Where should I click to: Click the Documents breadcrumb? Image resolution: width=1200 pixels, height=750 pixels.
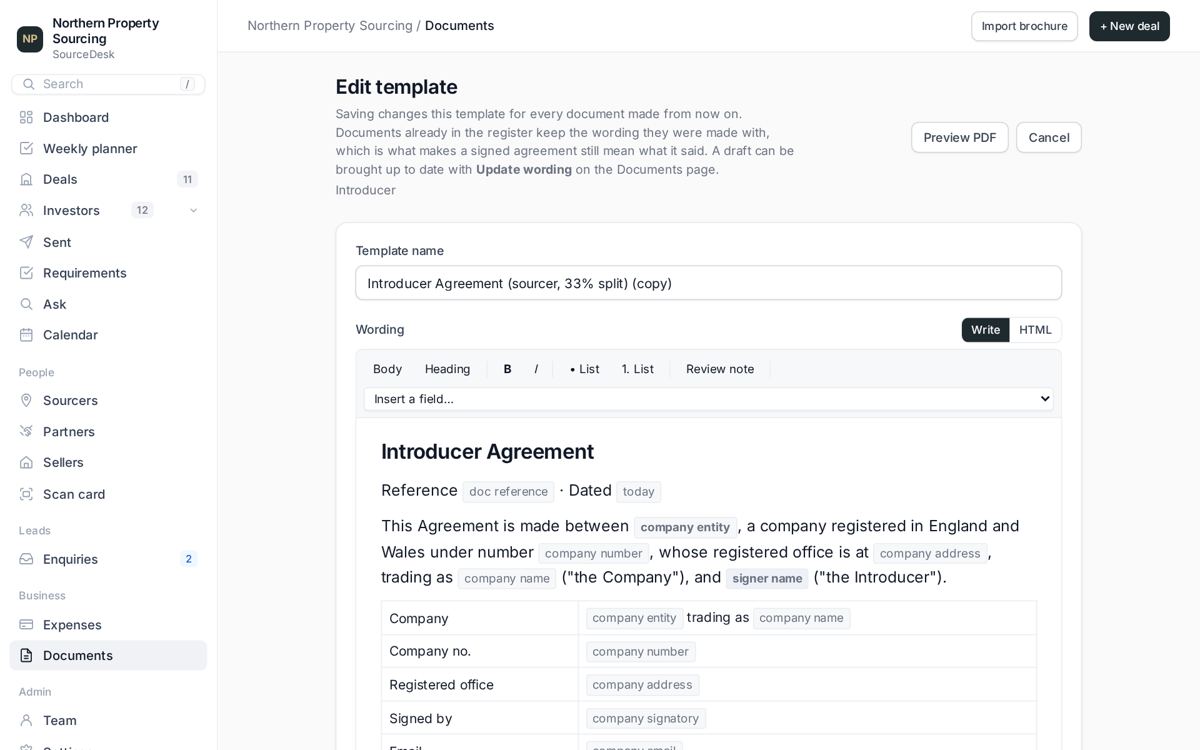tap(459, 26)
